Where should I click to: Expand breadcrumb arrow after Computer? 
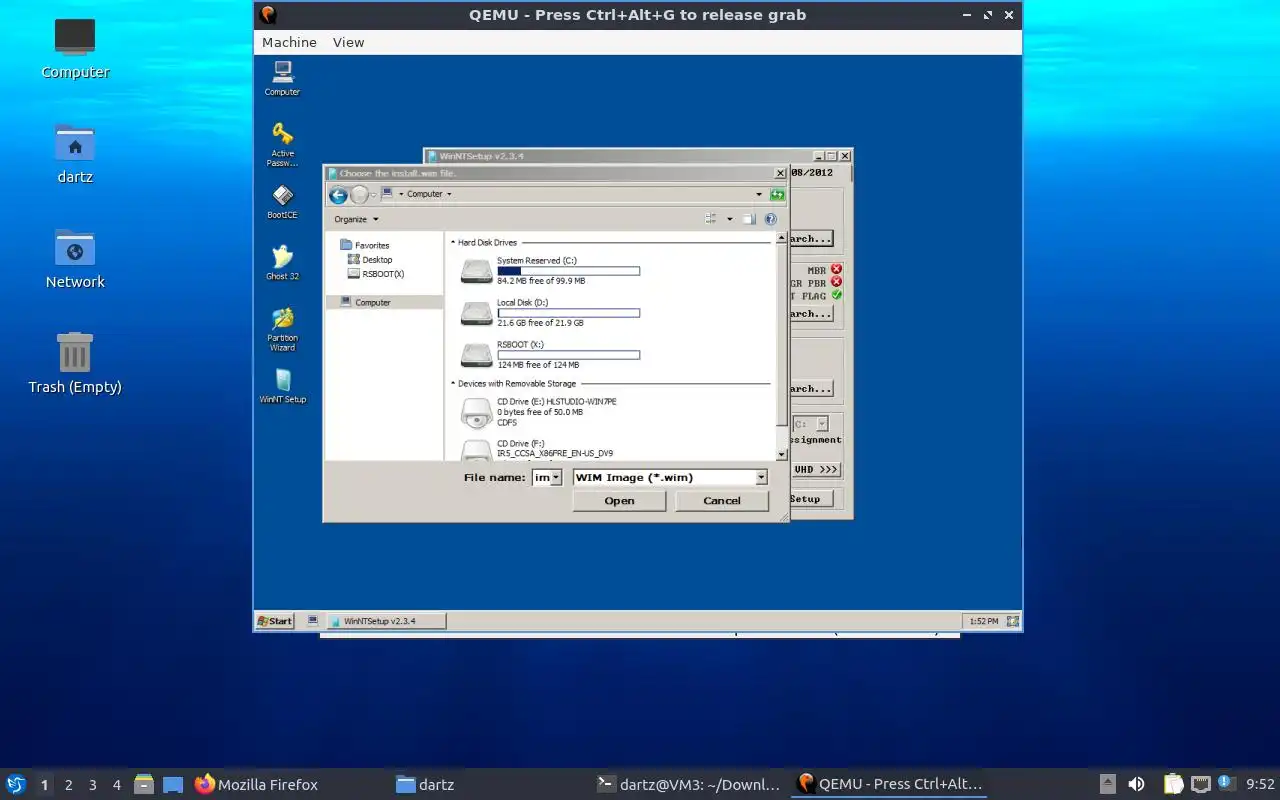pyautogui.click(x=449, y=194)
